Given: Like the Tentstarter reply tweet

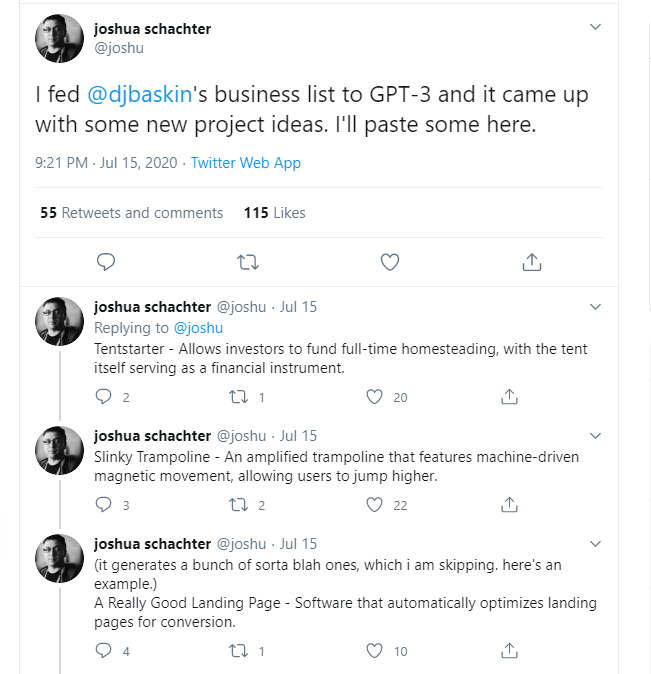Looking at the screenshot, I should click(x=375, y=397).
